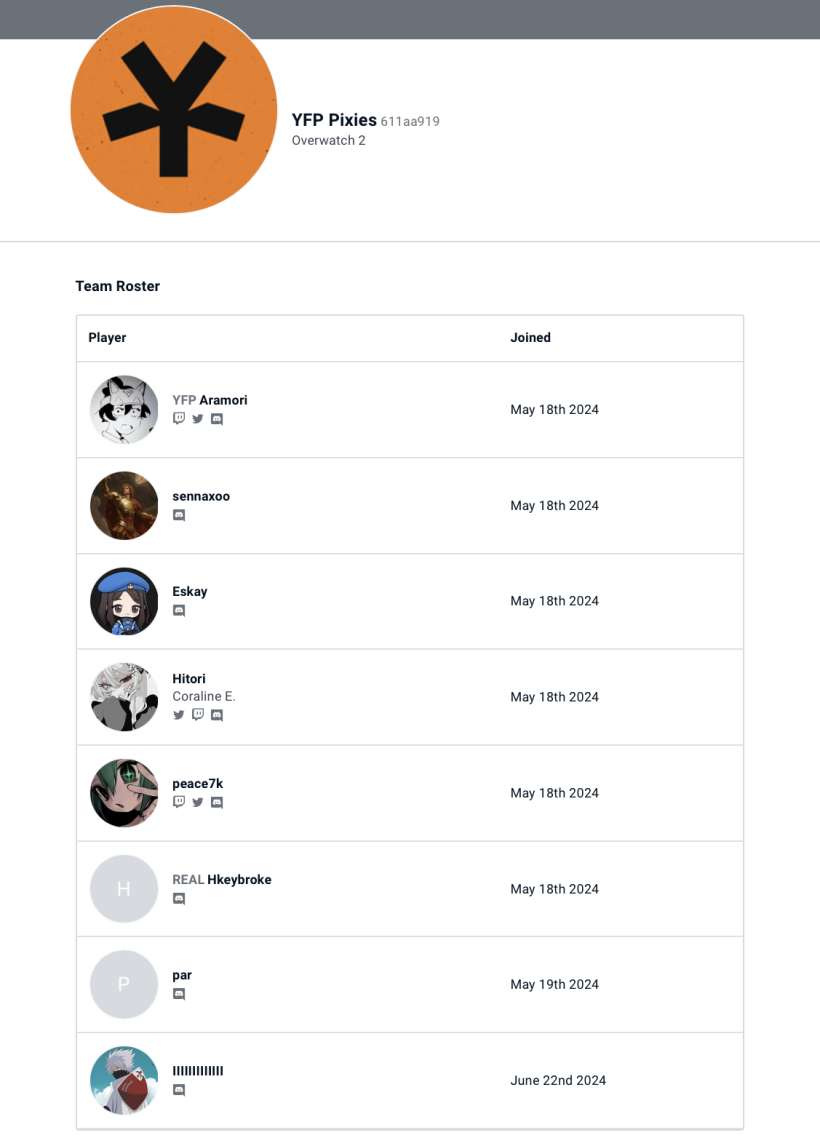Open peace7k's Twitter icon

pyautogui.click(x=197, y=802)
